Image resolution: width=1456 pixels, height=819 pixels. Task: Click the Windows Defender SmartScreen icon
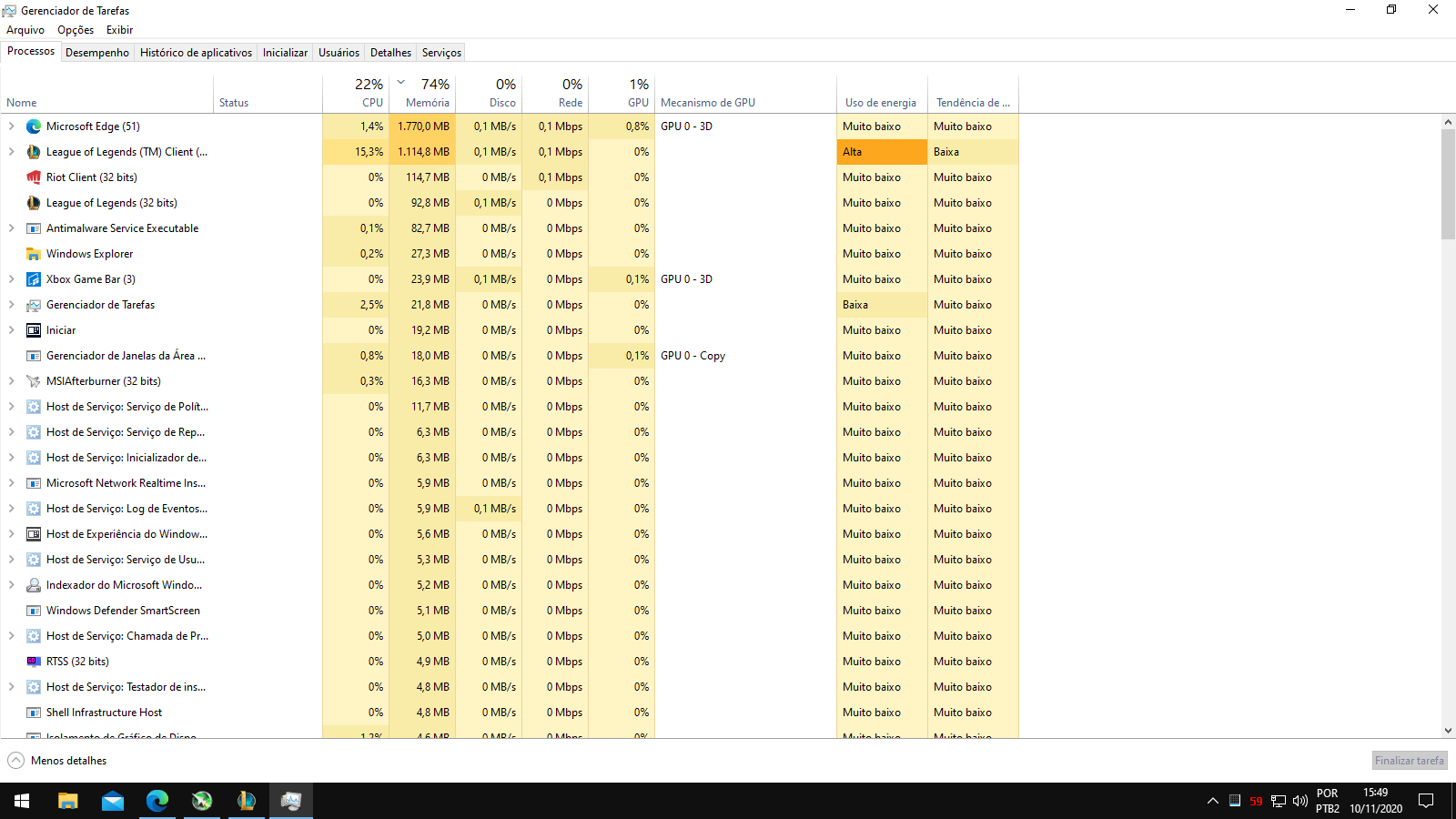coord(34,611)
